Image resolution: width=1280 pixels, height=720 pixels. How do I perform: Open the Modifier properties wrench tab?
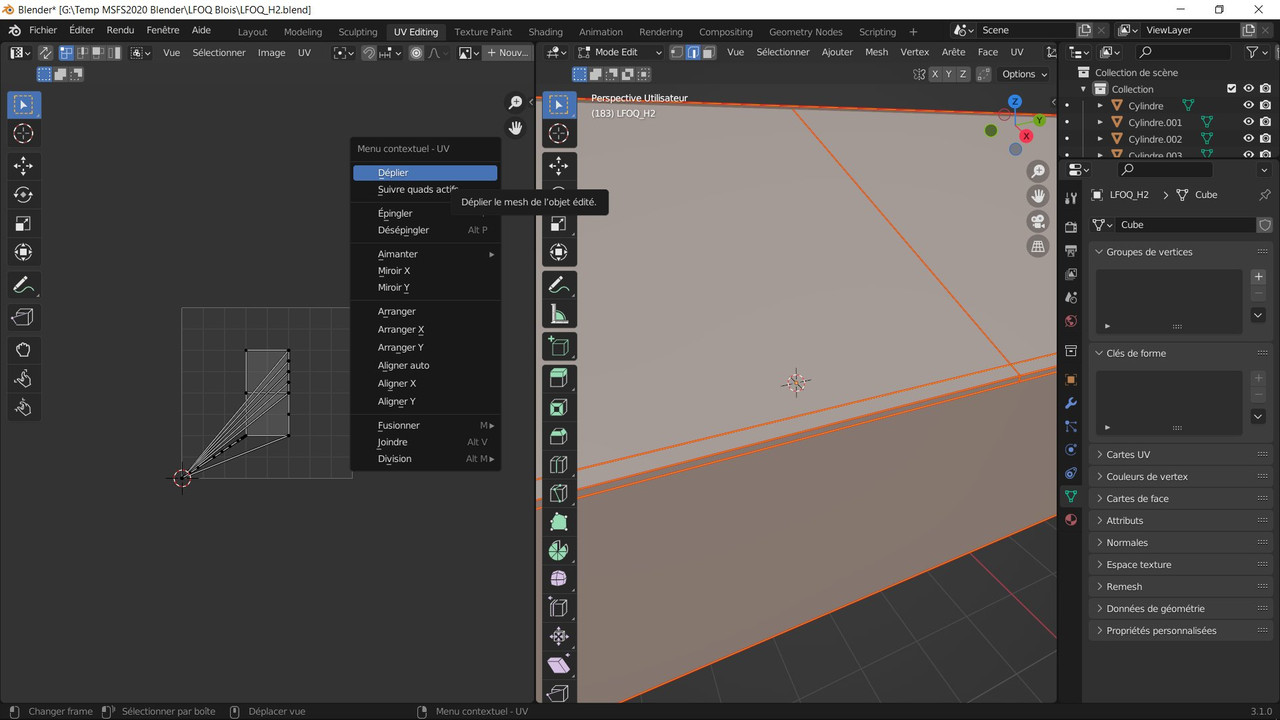1071,403
